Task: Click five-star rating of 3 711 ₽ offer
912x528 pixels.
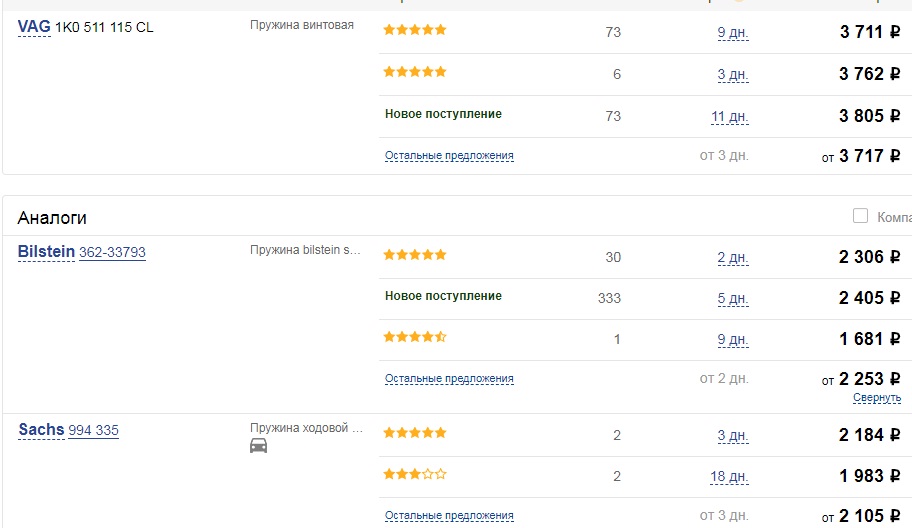Action: coord(415,30)
